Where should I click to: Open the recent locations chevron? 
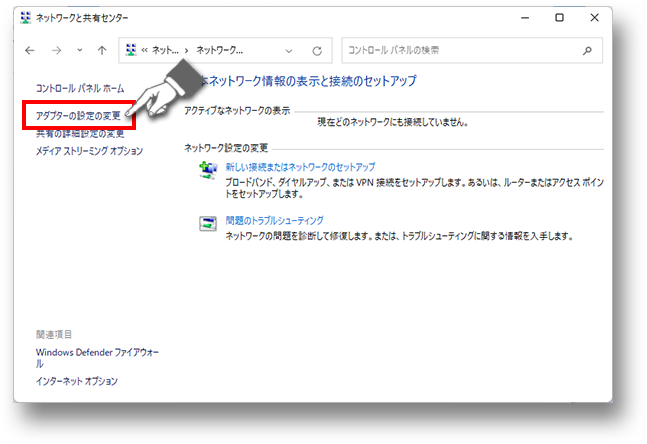pyautogui.click(x=80, y=50)
